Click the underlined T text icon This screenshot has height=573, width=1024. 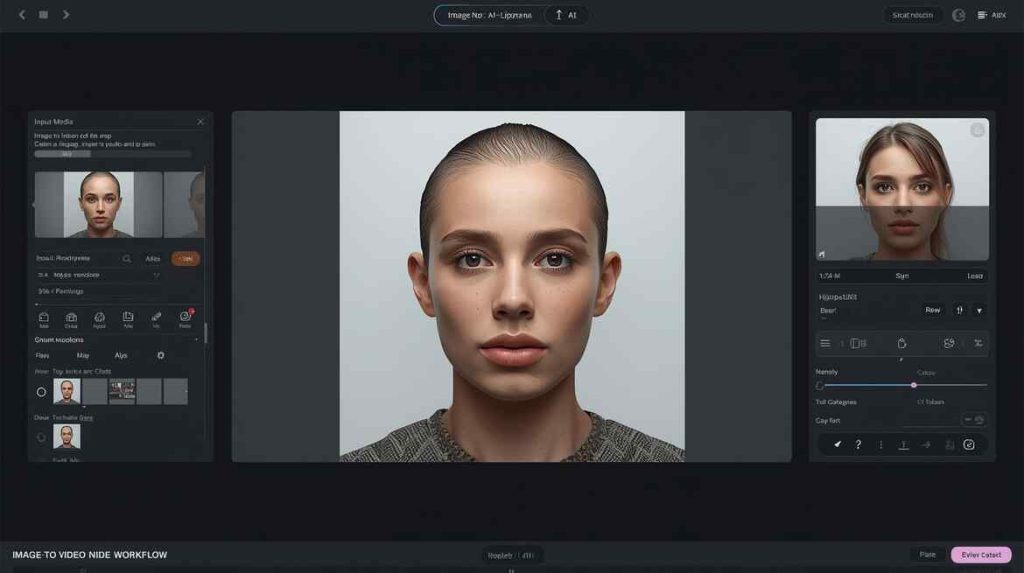903,445
